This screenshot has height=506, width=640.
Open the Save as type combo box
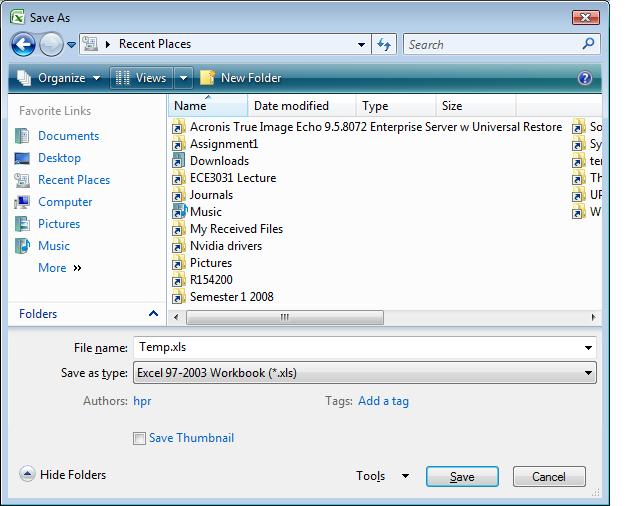(364, 373)
